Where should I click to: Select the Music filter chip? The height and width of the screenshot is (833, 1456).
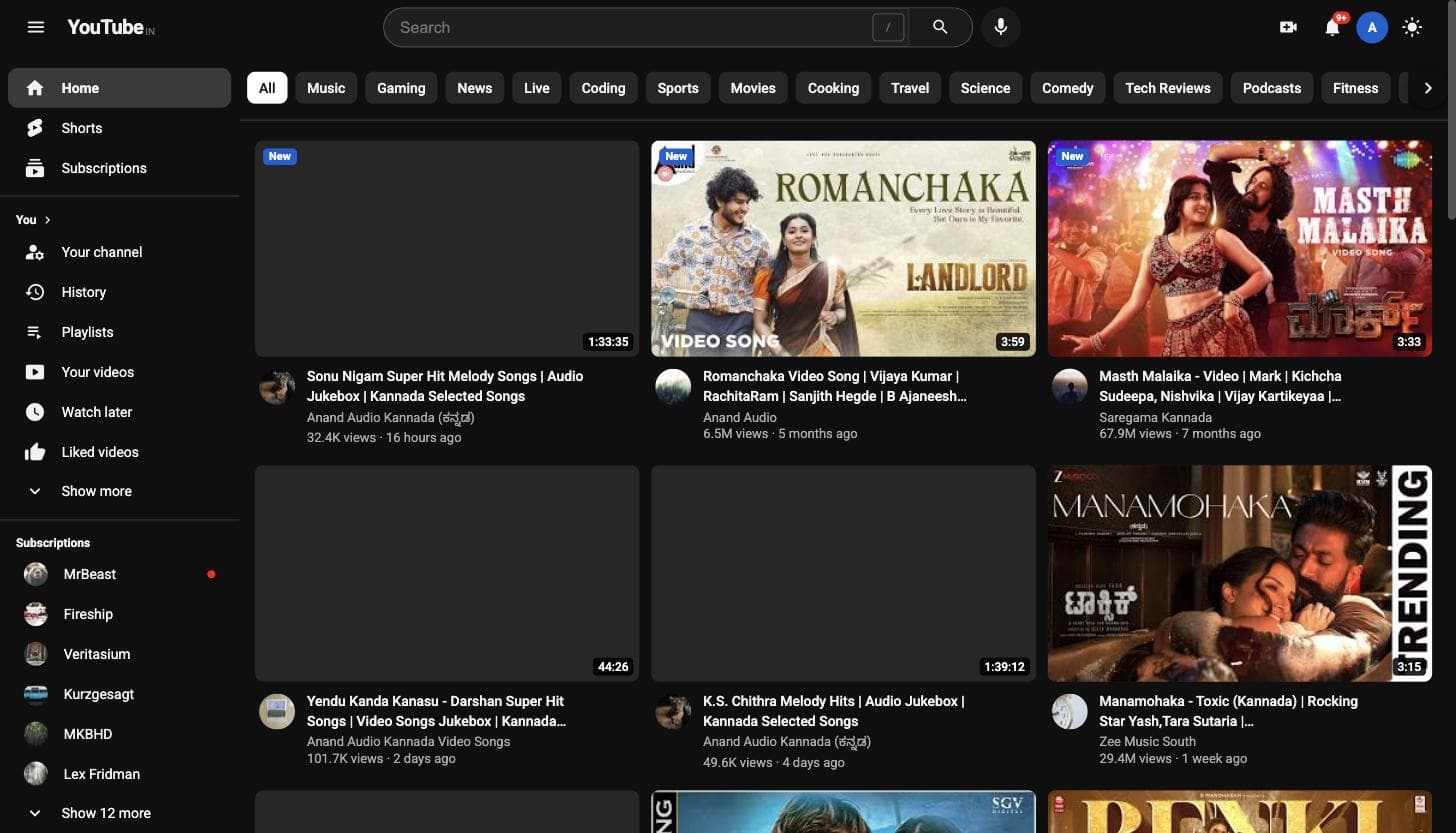[x=326, y=88]
